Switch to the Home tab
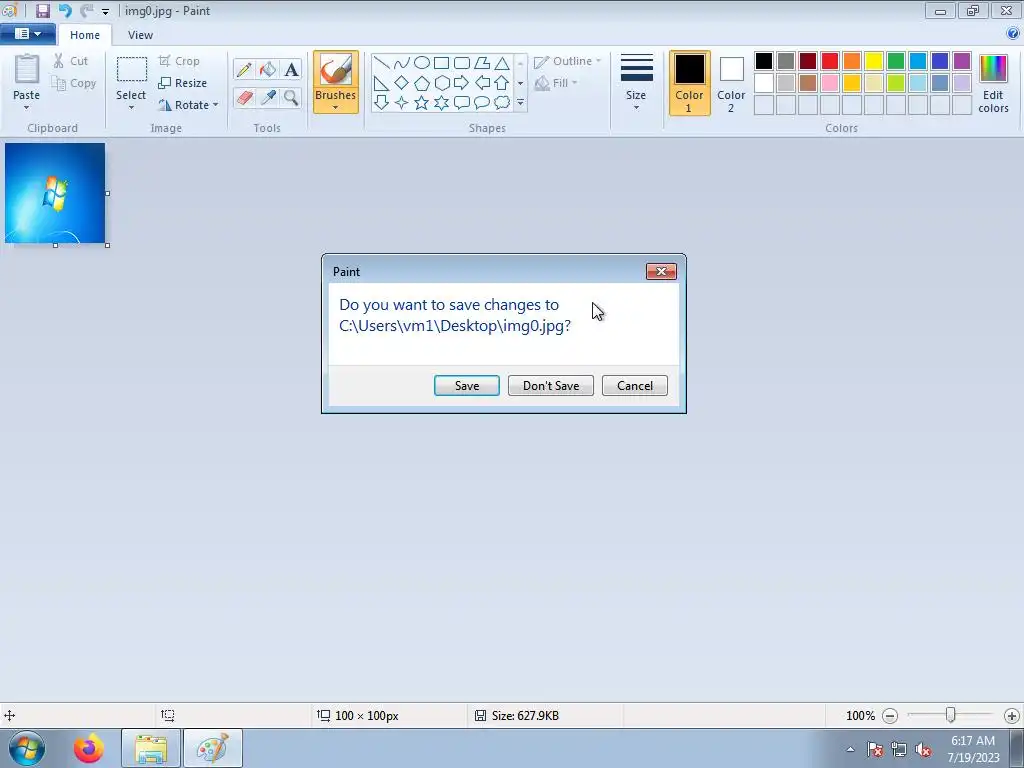The height and width of the screenshot is (768, 1024). click(85, 35)
